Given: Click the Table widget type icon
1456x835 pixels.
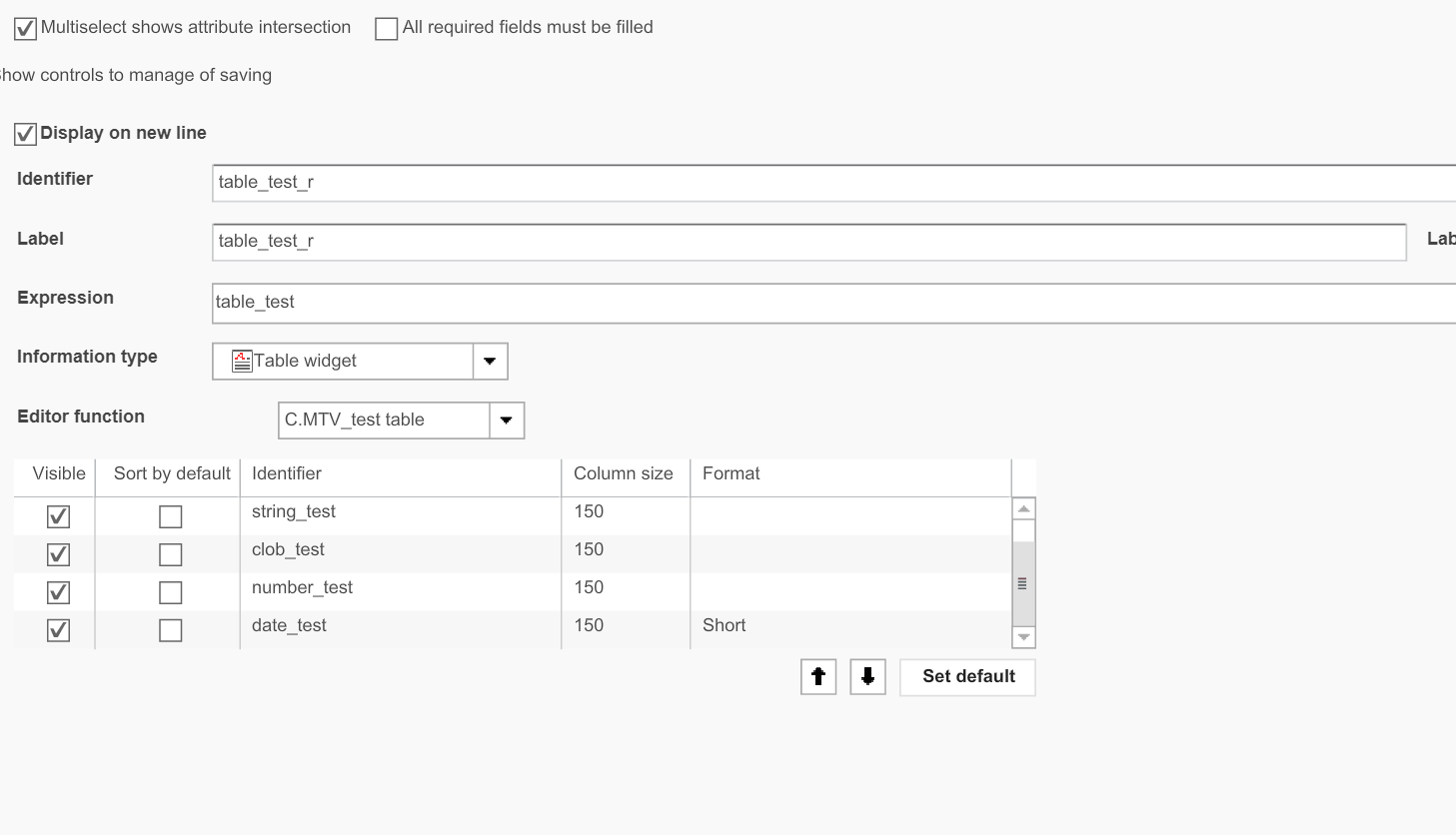Looking at the screenshot, I should [x=242, y=362].
